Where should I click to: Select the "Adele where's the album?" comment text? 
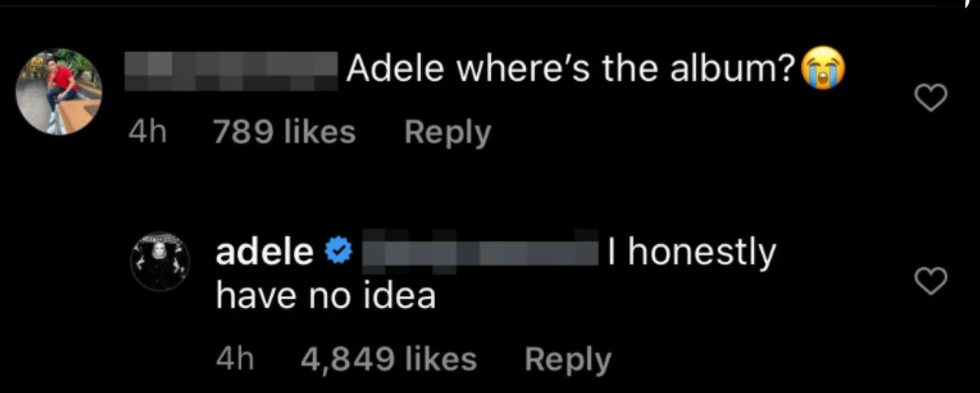coord(575,71)
